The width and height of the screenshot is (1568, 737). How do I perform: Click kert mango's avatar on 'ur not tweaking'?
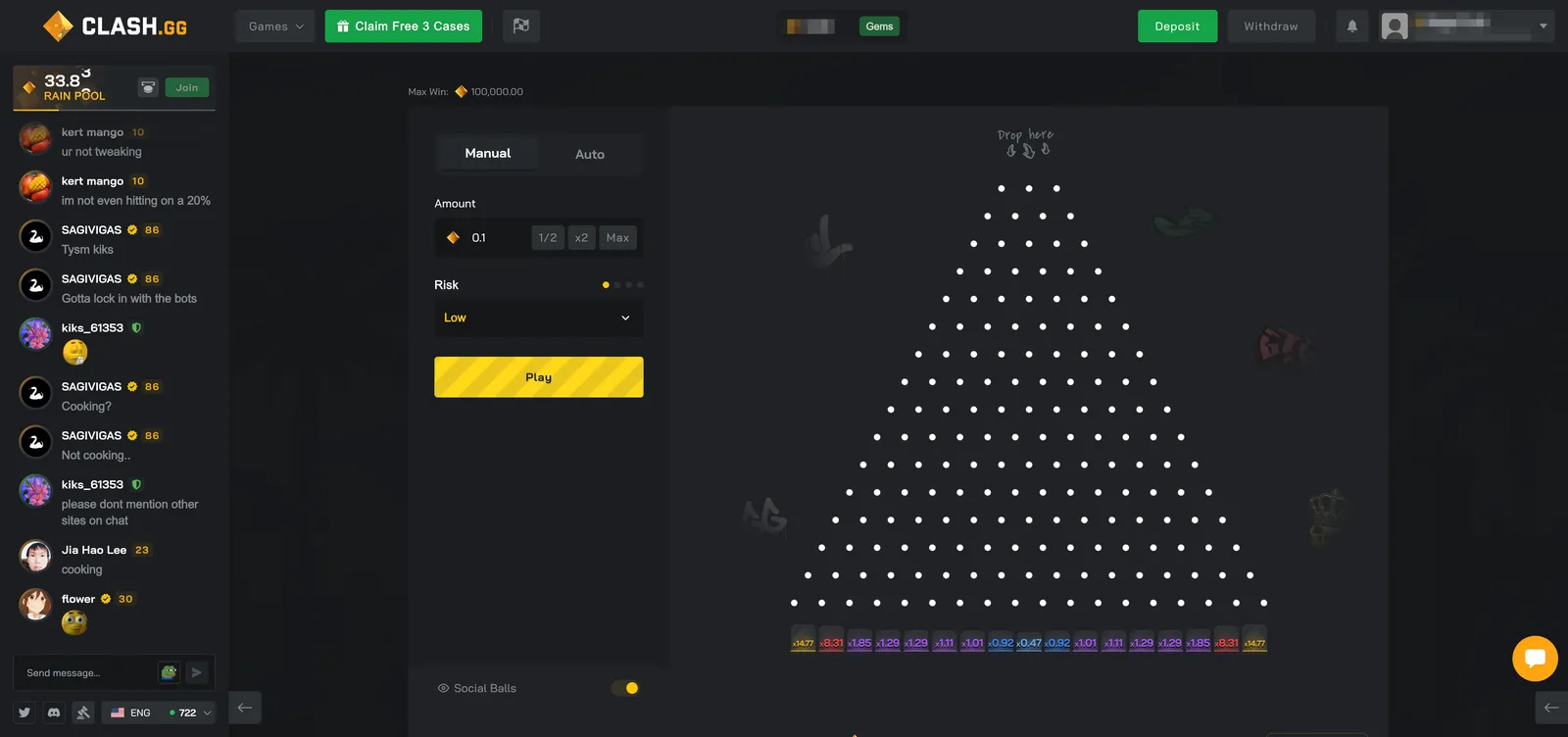(35, 138)
